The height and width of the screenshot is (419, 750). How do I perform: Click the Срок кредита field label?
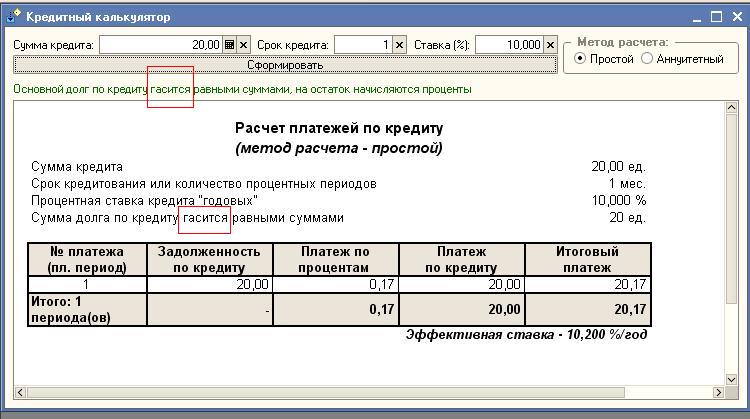(293, 45)
